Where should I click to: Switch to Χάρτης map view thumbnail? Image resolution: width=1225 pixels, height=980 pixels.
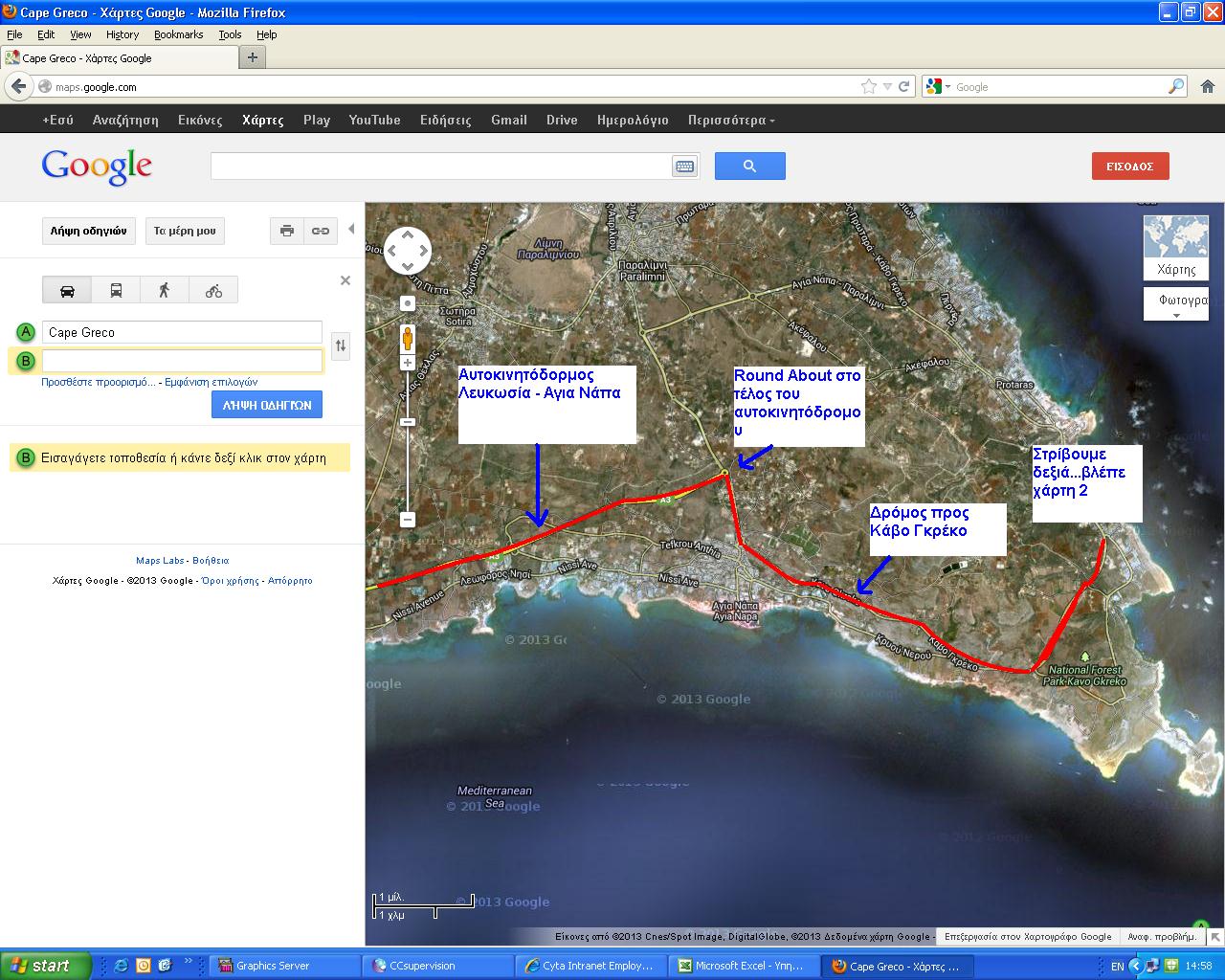click(1176, 247)
